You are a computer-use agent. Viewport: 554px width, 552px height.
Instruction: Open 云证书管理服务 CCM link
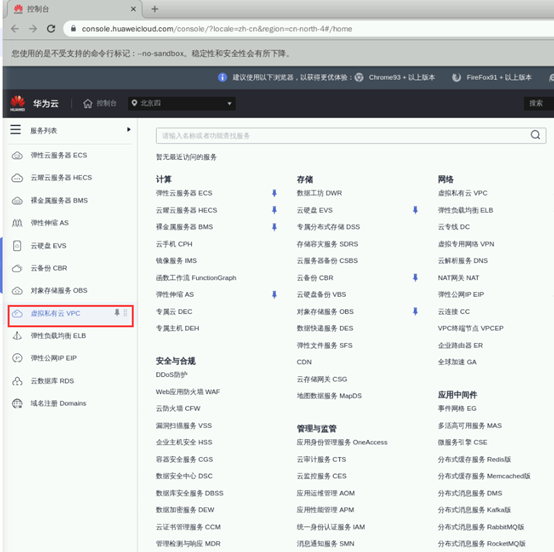click(x=188, y=527)
